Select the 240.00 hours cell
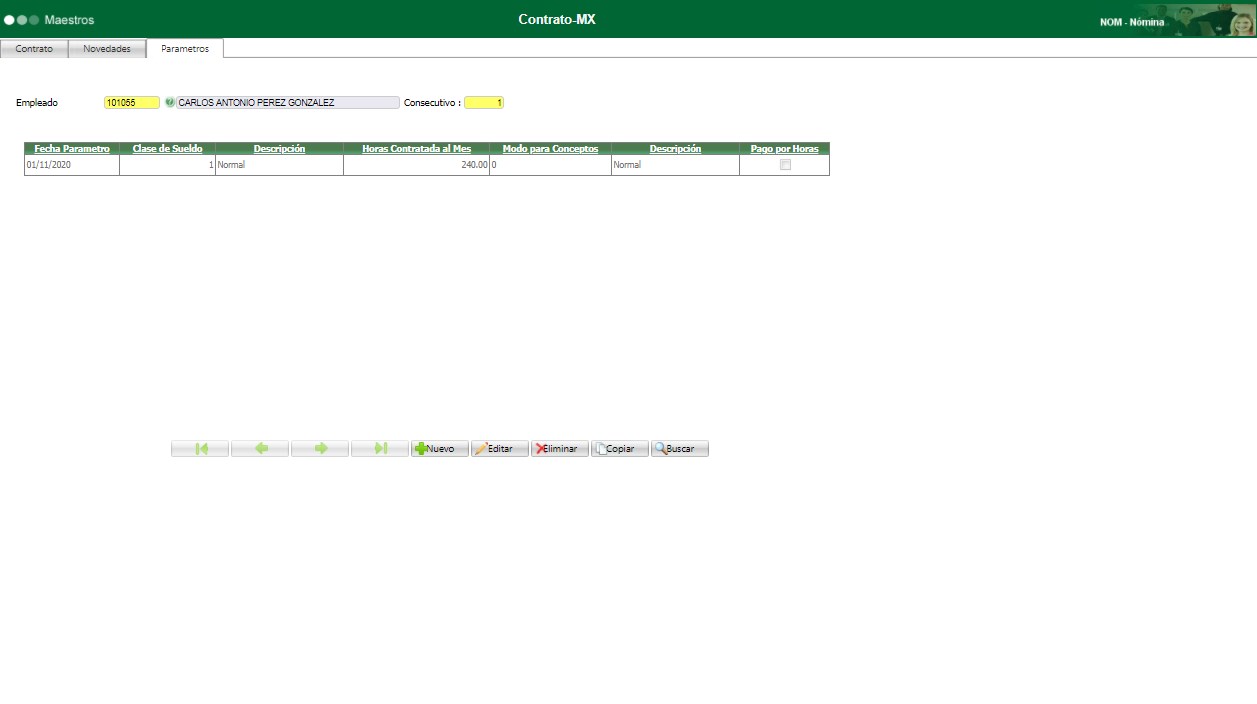 [x=416, y=165]
